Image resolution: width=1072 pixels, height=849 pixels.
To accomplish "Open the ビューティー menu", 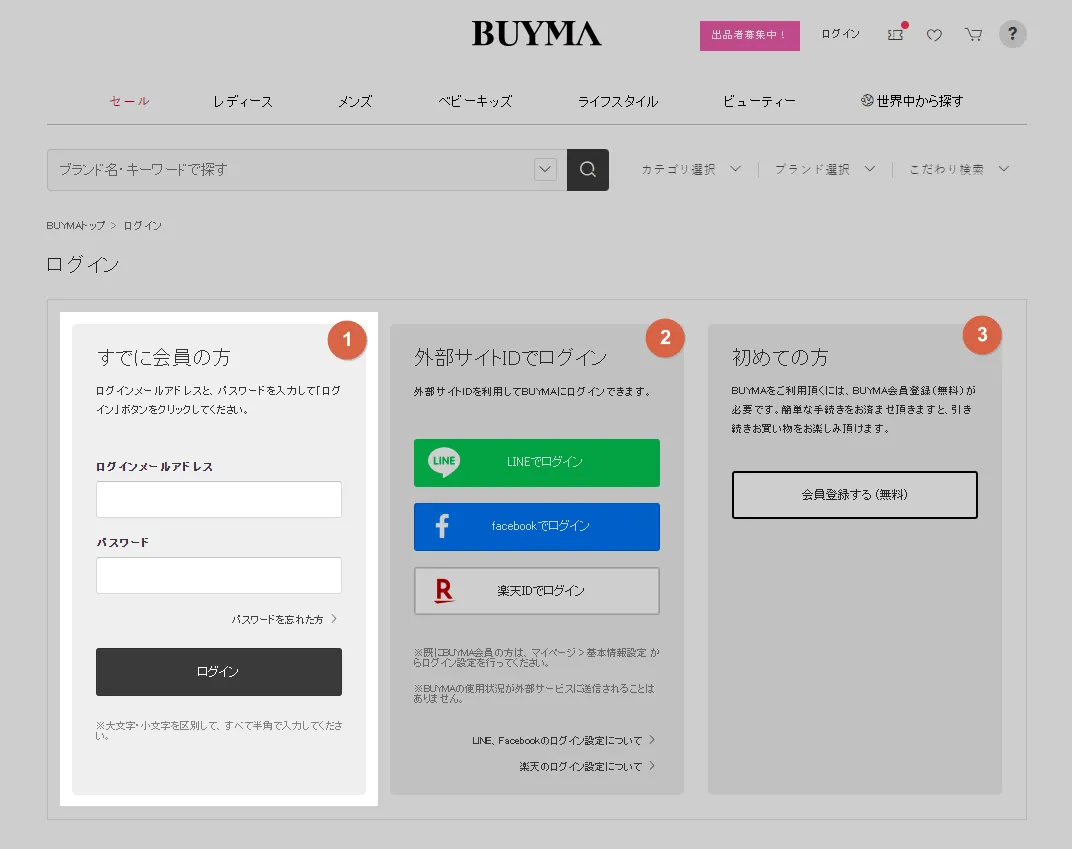I will (x=759, y=101).
